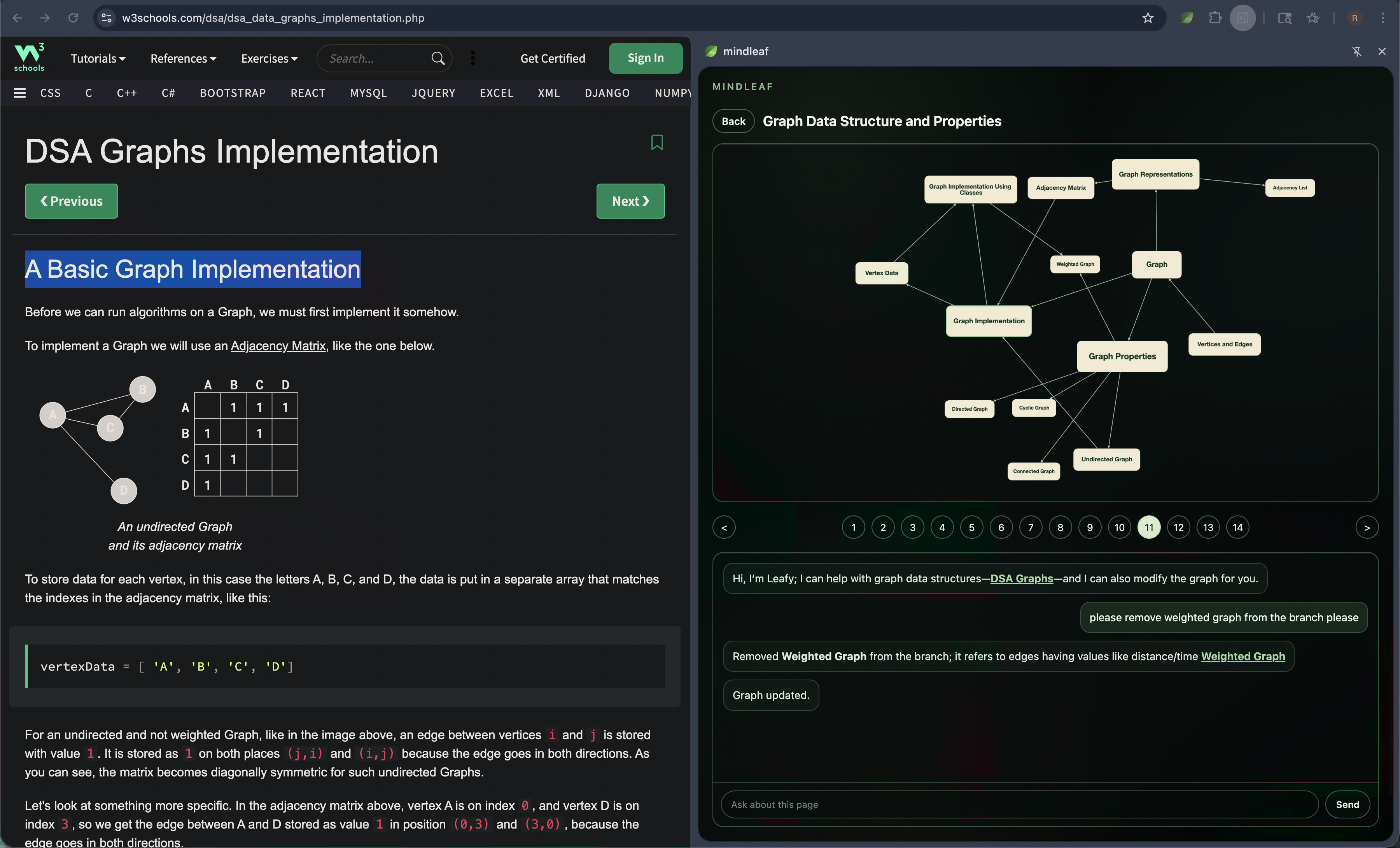The image size is (1400, 848).
Task: Focus the Ask about this page field
Action: 1019,804
